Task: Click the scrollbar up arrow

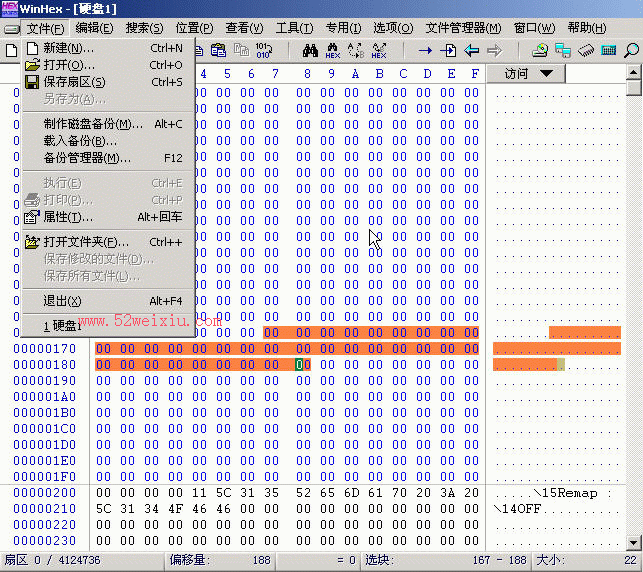Action: click(x=634, y=73)
